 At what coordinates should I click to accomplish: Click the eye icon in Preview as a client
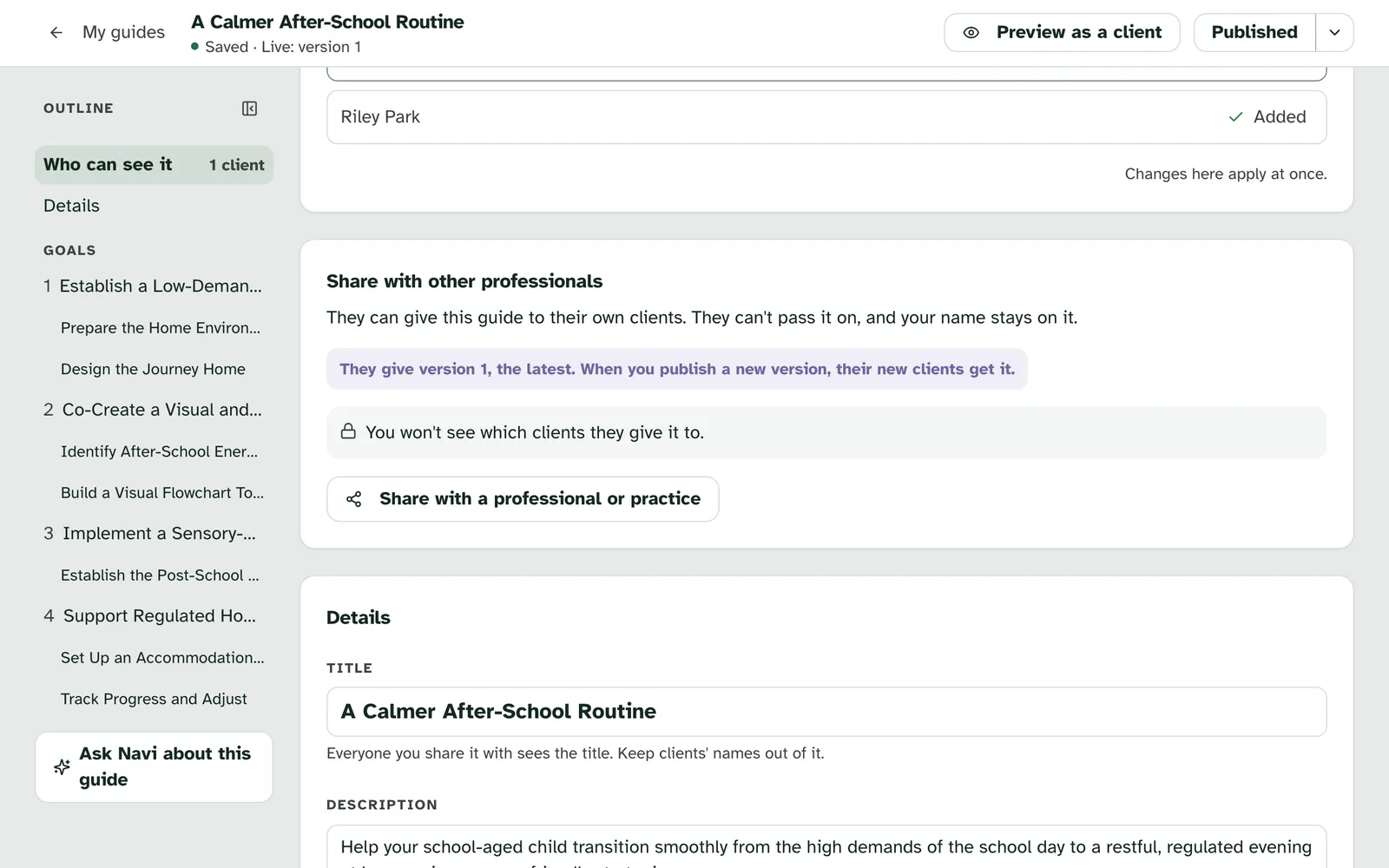pyautogui.click(x=971, y=32)
